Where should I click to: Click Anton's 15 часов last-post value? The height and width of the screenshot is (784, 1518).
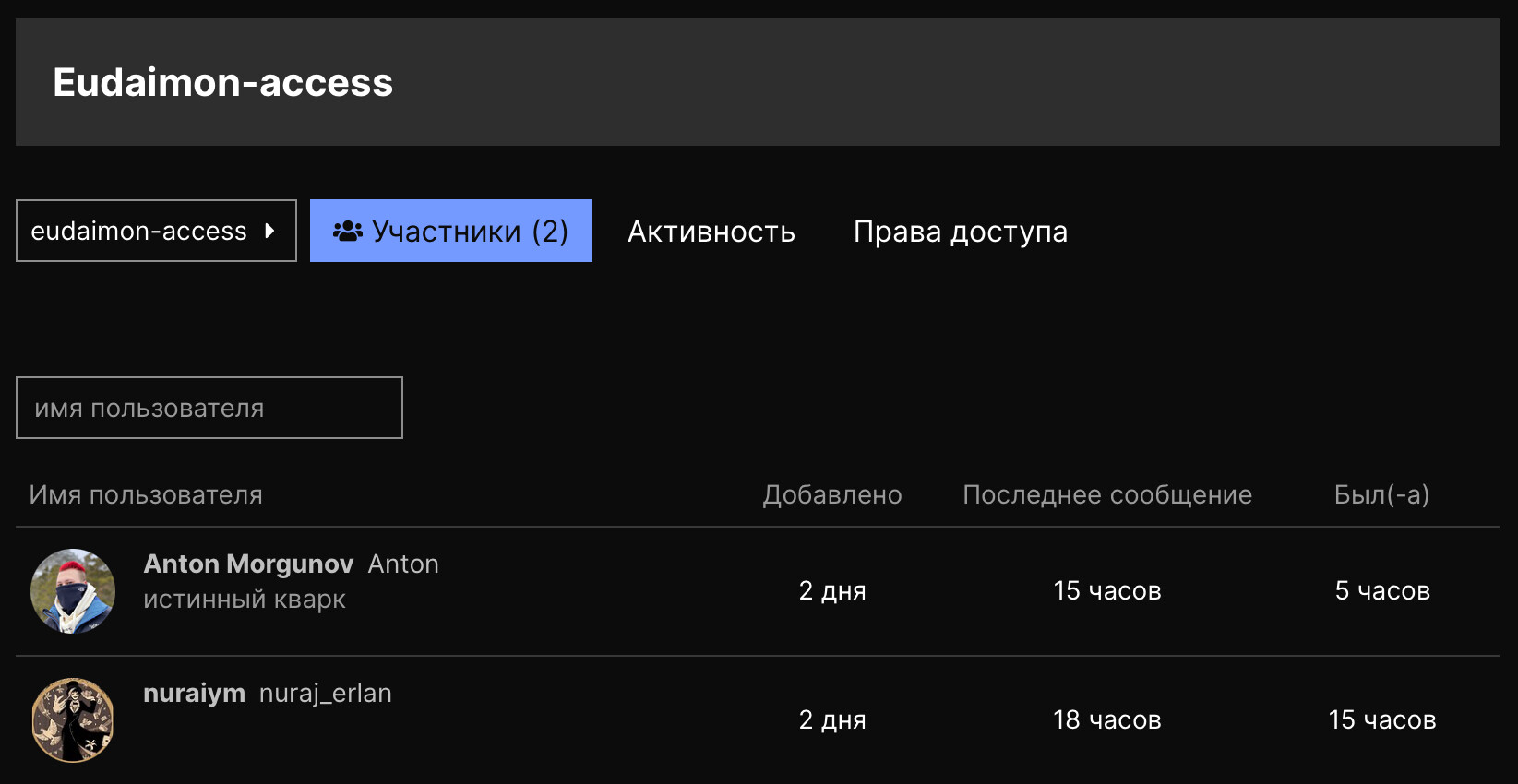(x=1106, y=591)
